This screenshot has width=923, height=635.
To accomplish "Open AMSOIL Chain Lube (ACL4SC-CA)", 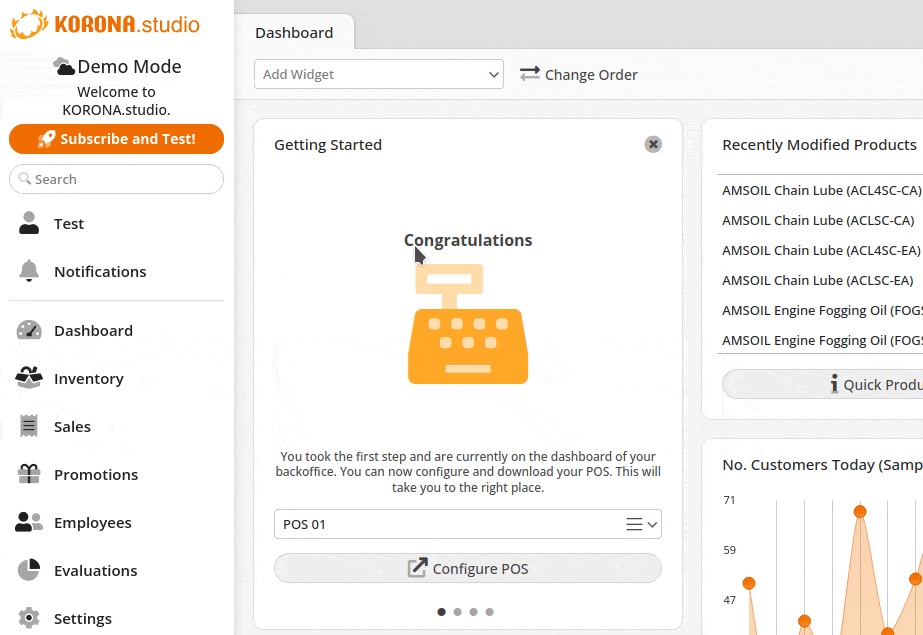I will pos(822,190).
